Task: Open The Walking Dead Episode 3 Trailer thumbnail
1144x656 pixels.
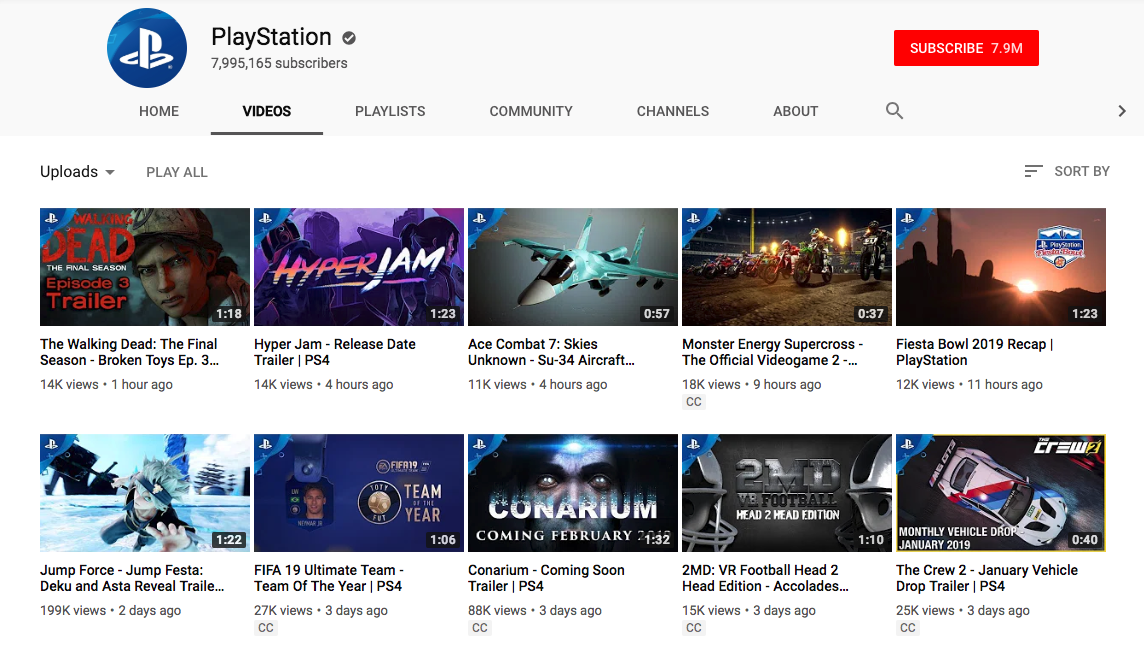Action: [144, 267]
